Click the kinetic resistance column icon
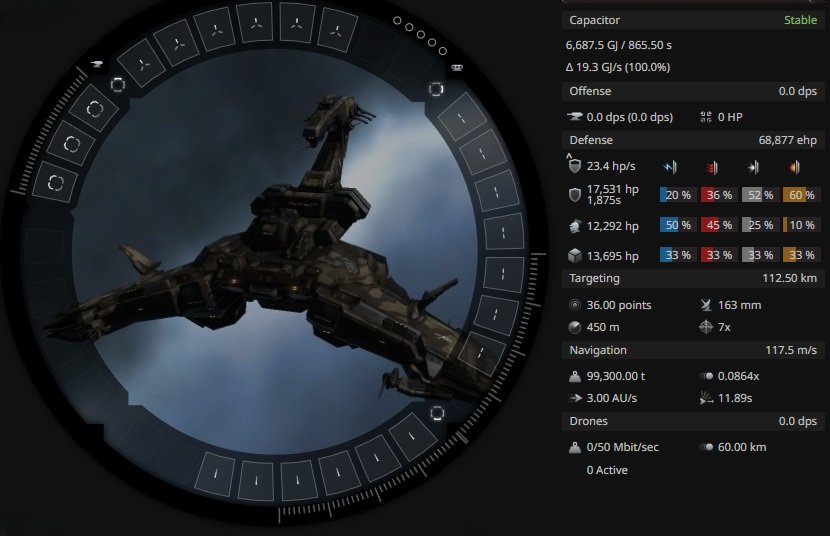Image resolution: width=830 pixels, height=536 pixels. tap(753, 168)
